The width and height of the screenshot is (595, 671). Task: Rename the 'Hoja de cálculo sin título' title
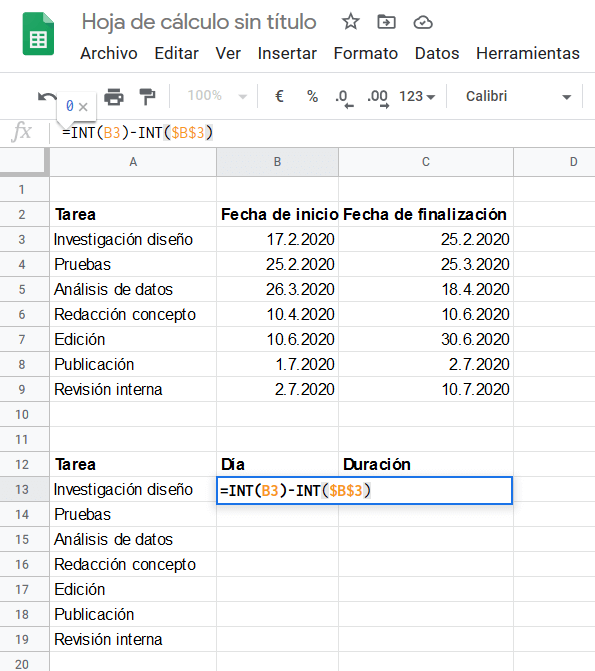(x=199, y=22)
